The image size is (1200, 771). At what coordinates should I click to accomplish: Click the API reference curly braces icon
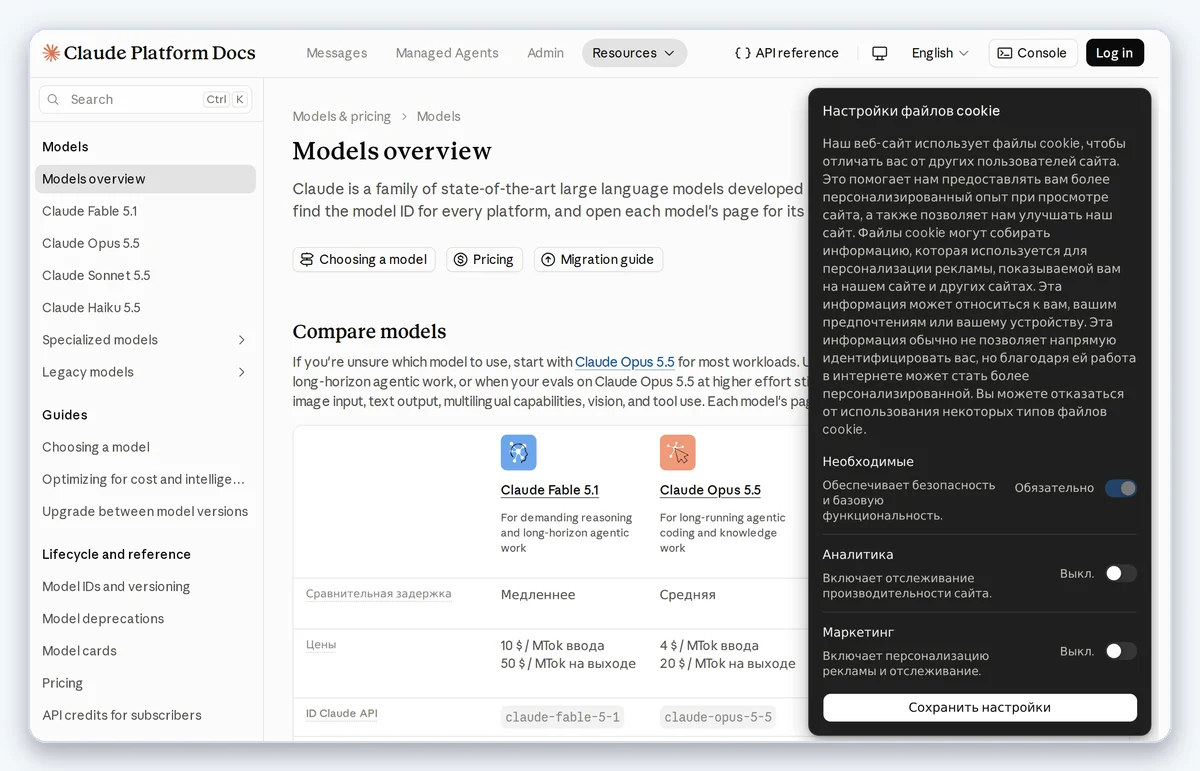point(742,53)
